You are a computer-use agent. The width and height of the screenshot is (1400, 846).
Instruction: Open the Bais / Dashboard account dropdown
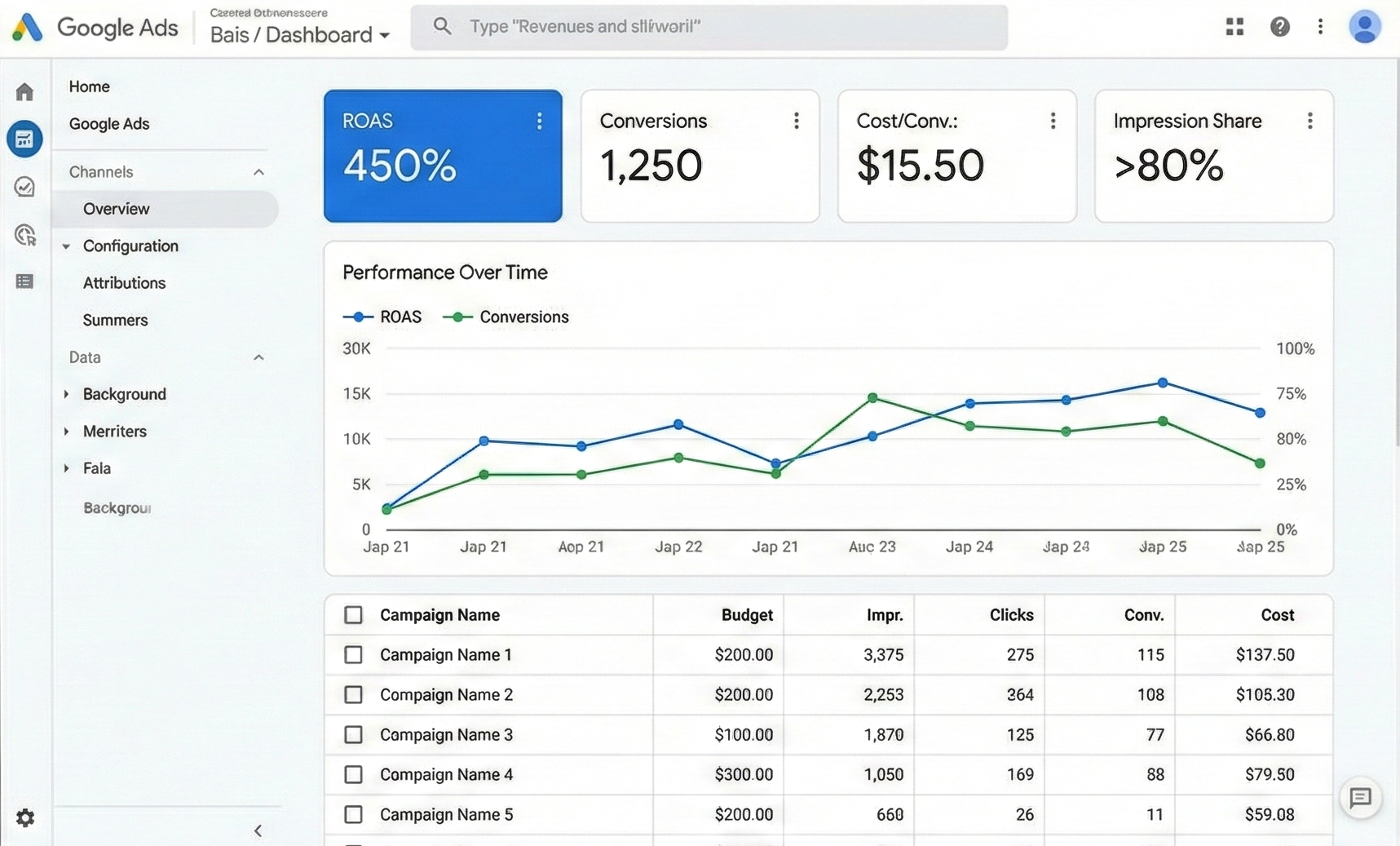coord(299,34)
